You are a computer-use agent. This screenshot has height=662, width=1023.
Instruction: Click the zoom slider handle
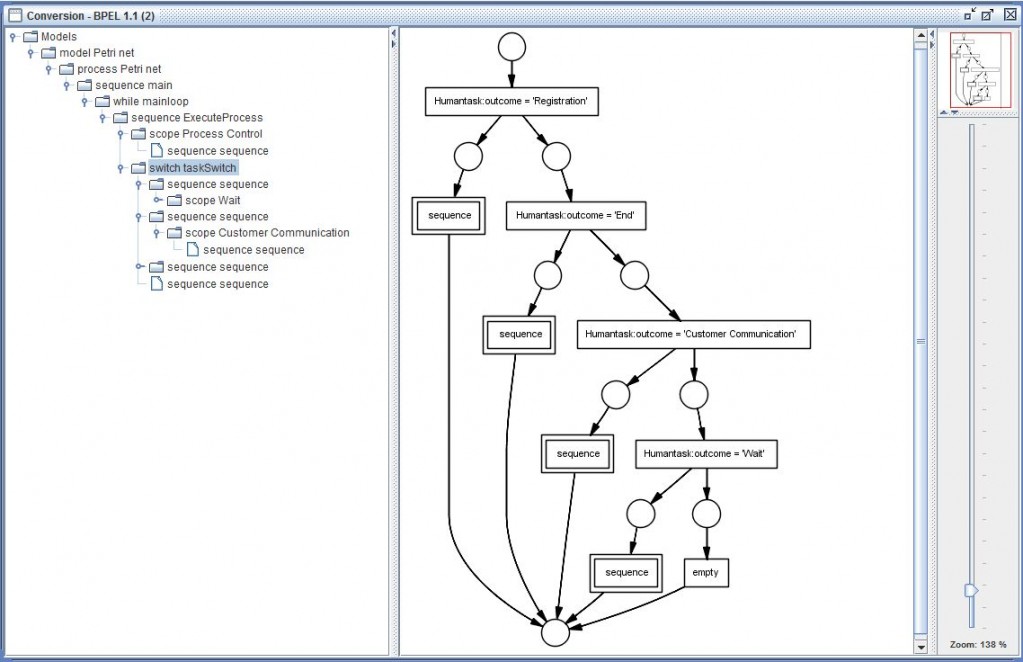(970, 591)
